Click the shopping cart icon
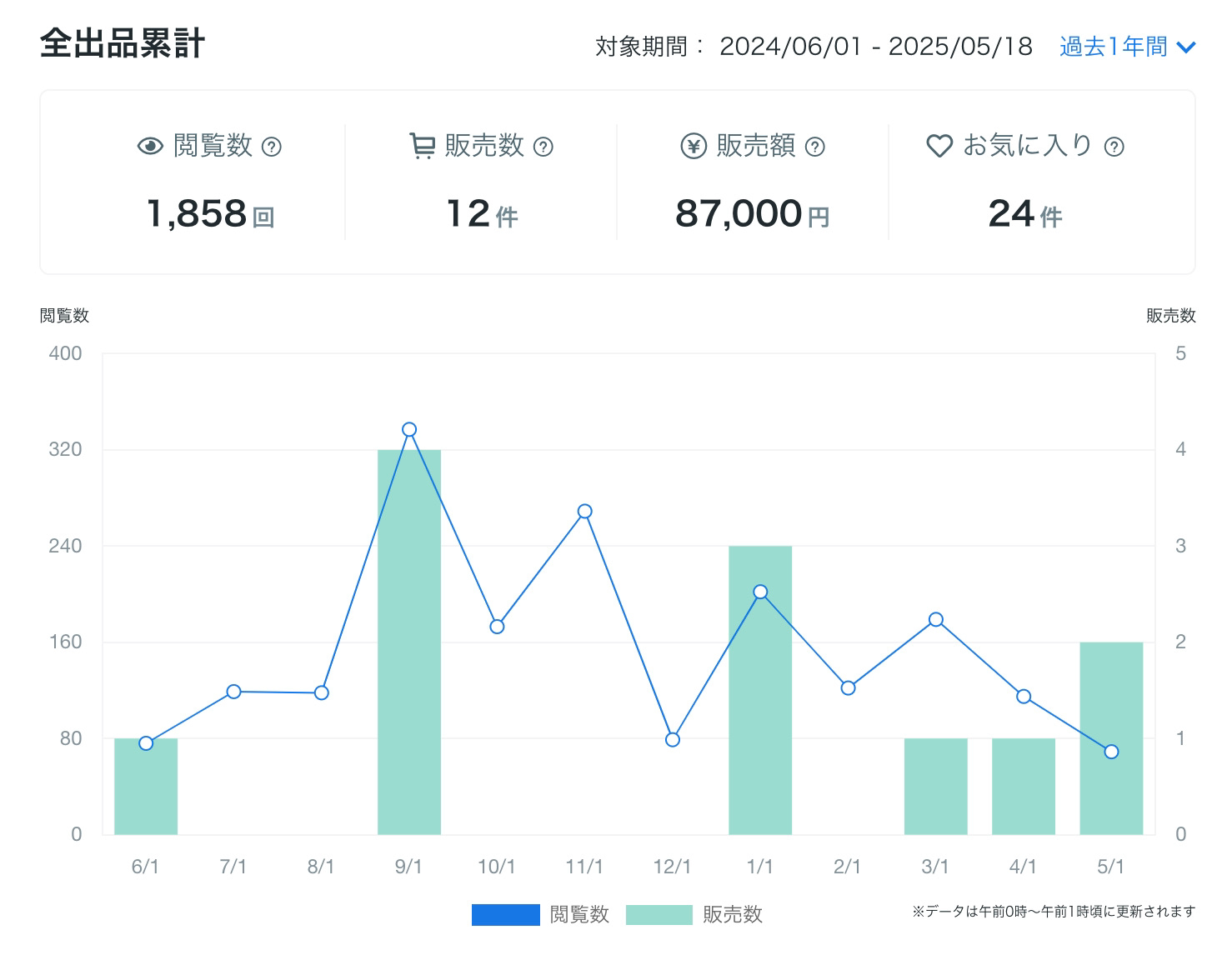 pyautogui.click(x=422, y=147)
